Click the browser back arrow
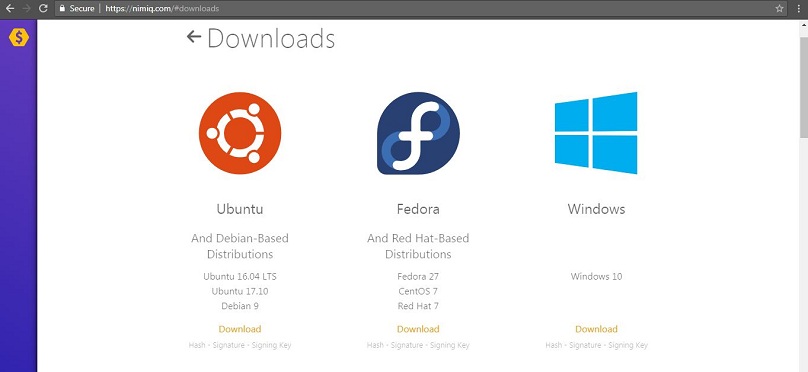Image resolution: width=808 pixels, height=372 pixels. tap(9, 8)
